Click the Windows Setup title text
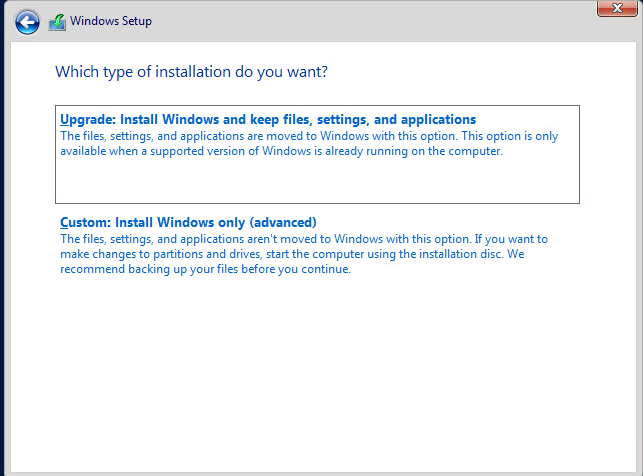The height and width of the screenshot is (476, 643). click(111, 21)
